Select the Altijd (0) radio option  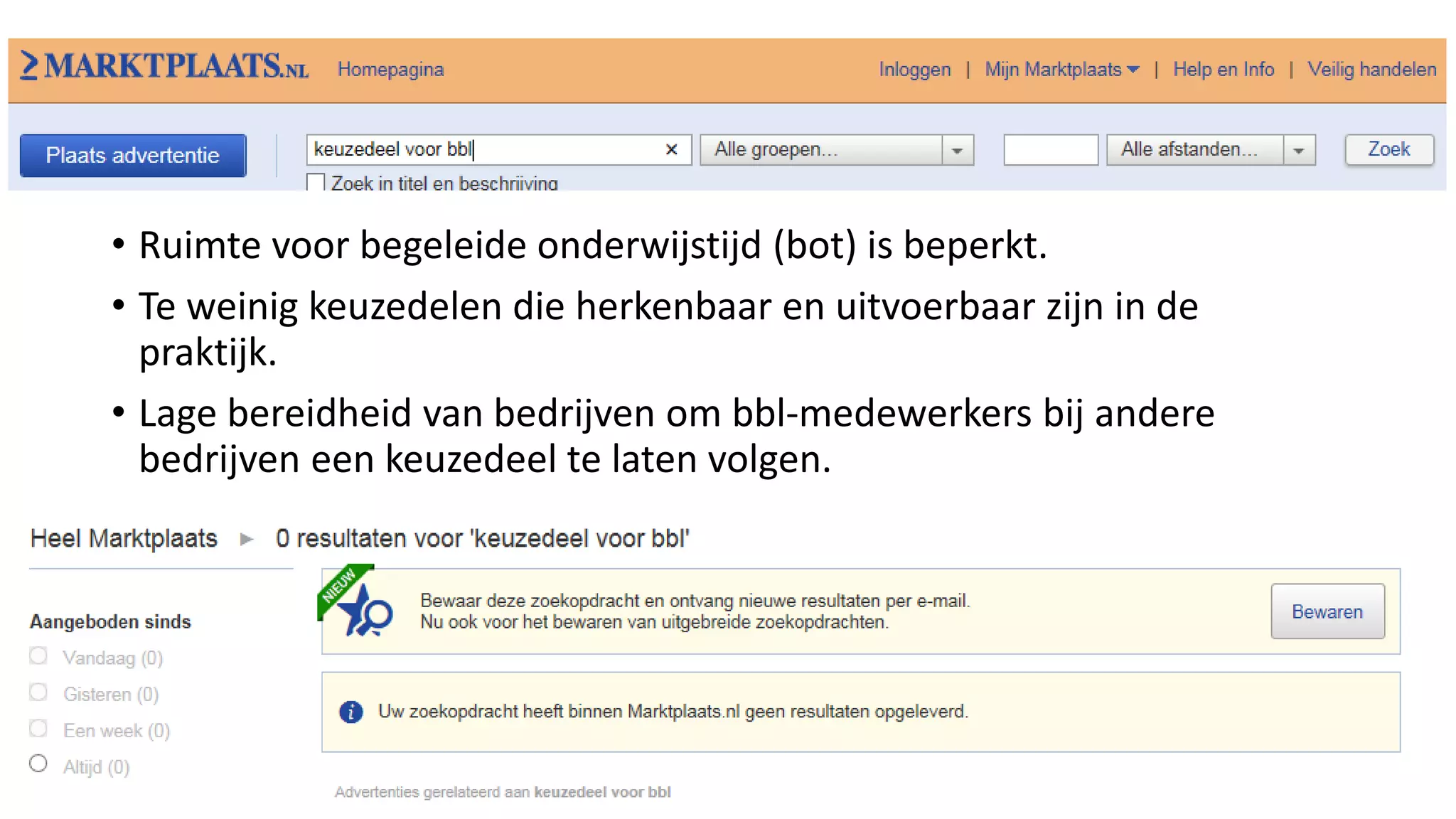click(x=38, y=764)
